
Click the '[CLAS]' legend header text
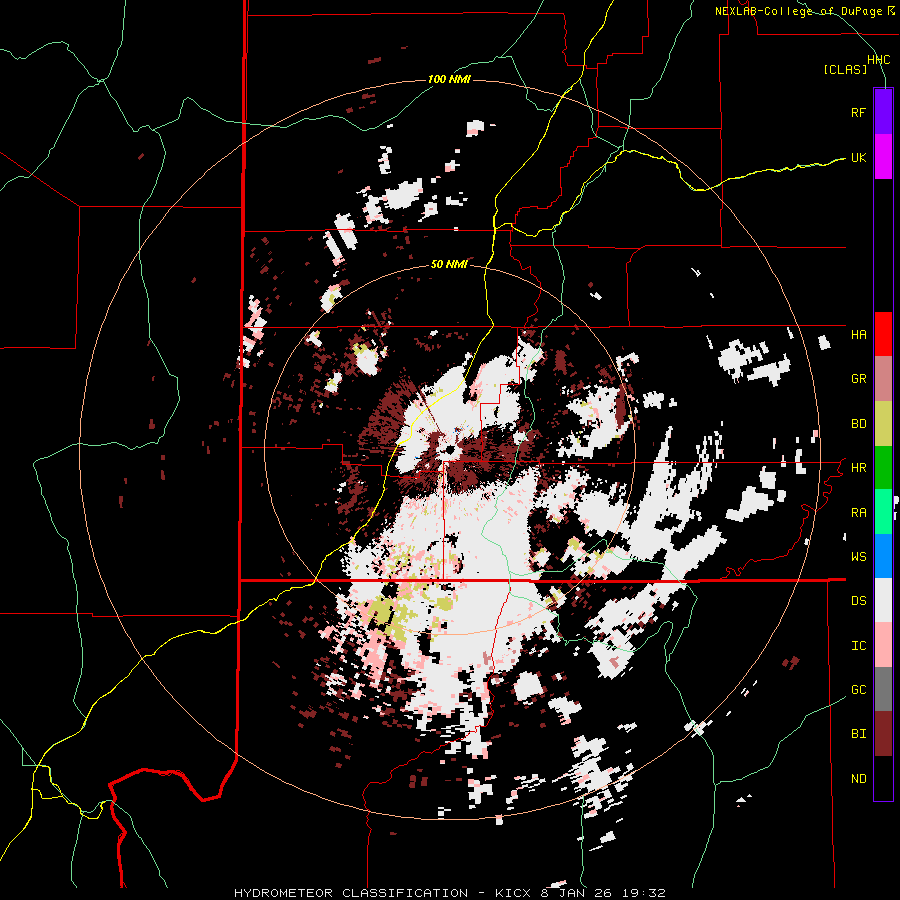coord(845,70)
